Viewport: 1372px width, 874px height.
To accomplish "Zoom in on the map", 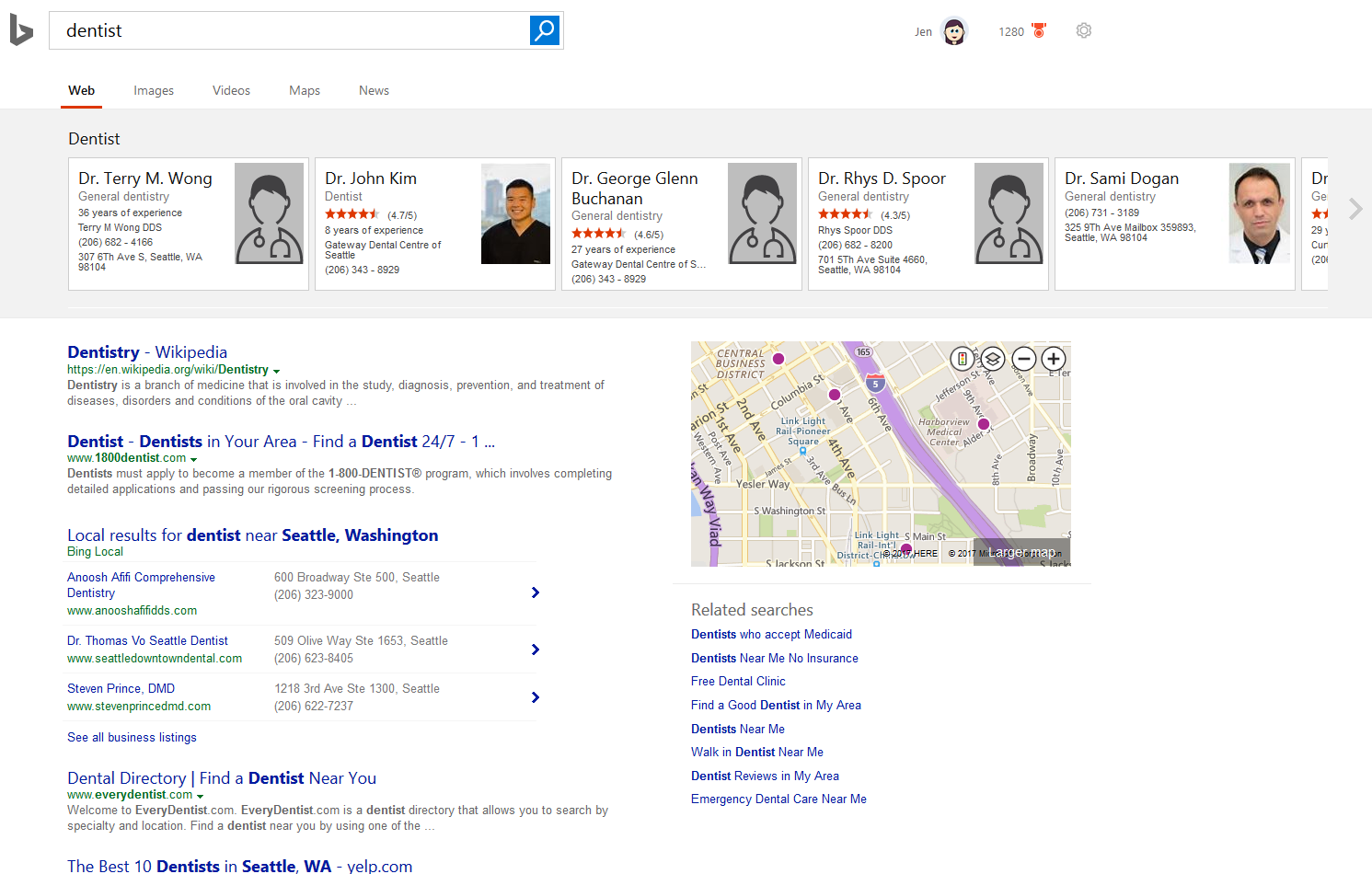I will point(1054,359).
